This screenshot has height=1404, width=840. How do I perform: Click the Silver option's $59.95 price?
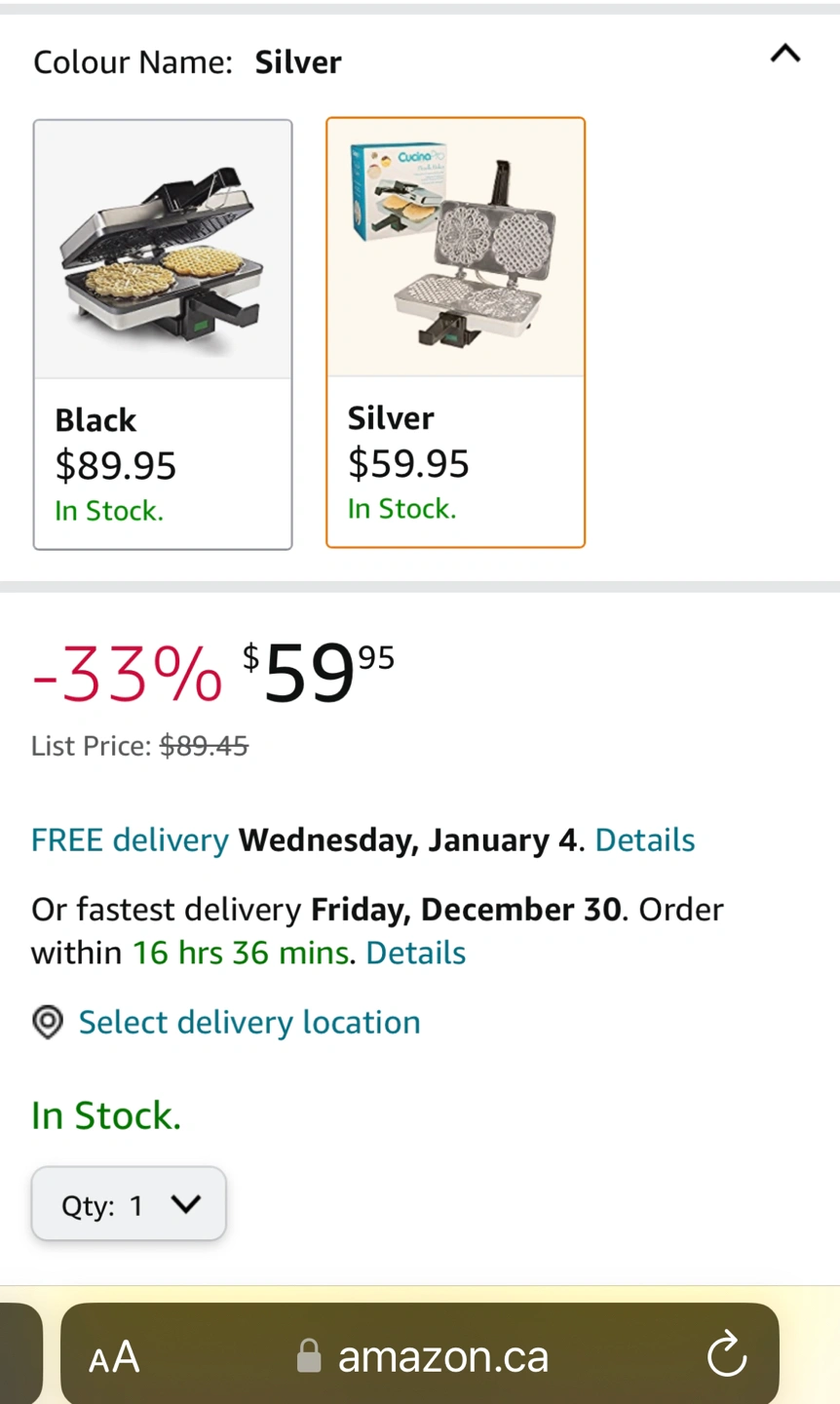tap(408, 464)
